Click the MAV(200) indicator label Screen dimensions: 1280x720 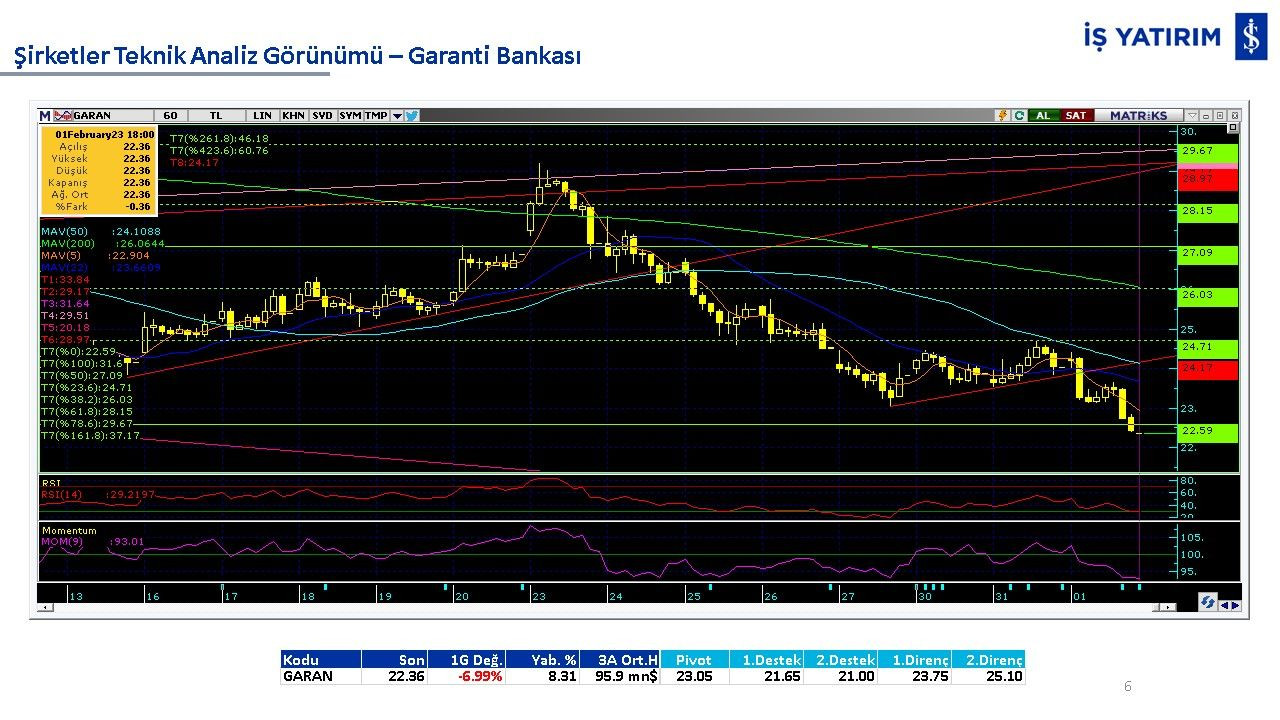(x=102, y=243)
